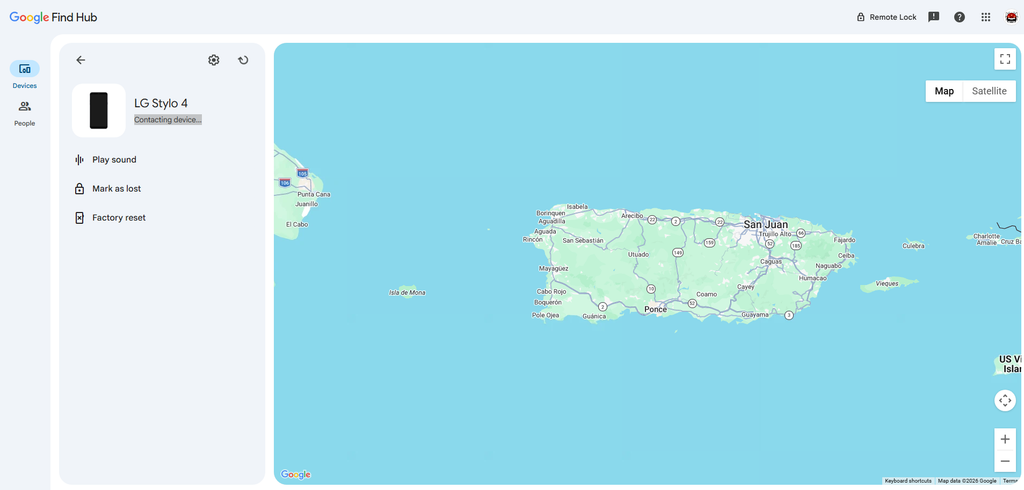Click the Play sound waveform icon

pyautogui.click(x=80, y=159)
